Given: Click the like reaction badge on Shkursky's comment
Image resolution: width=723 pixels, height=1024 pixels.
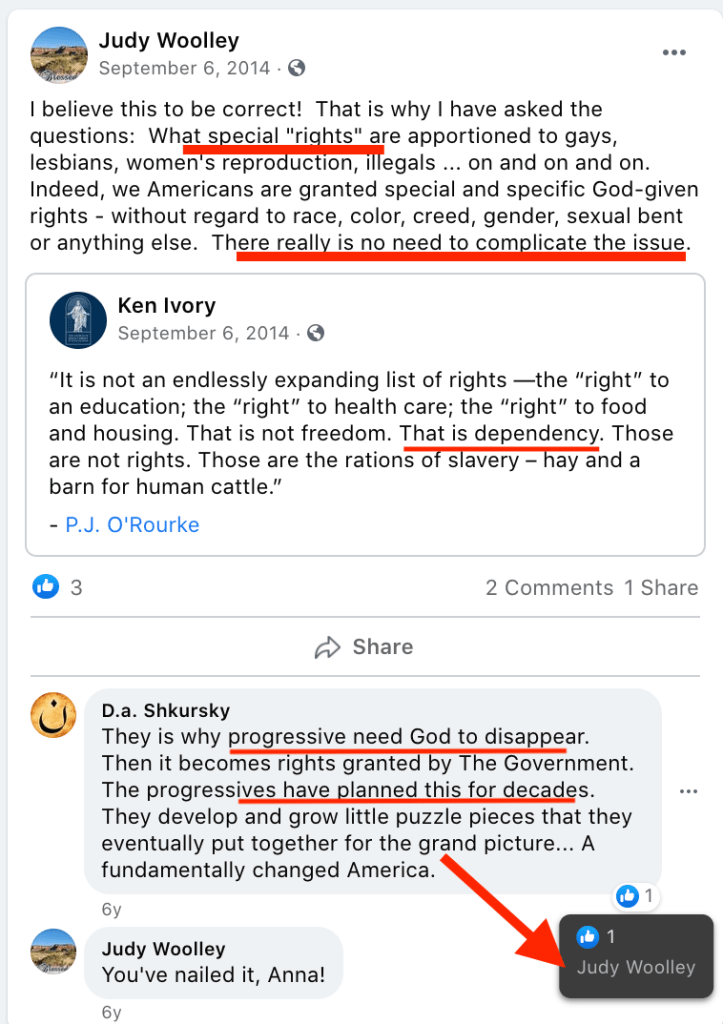Looking at the screenshot, I should (x=635, y=896).
